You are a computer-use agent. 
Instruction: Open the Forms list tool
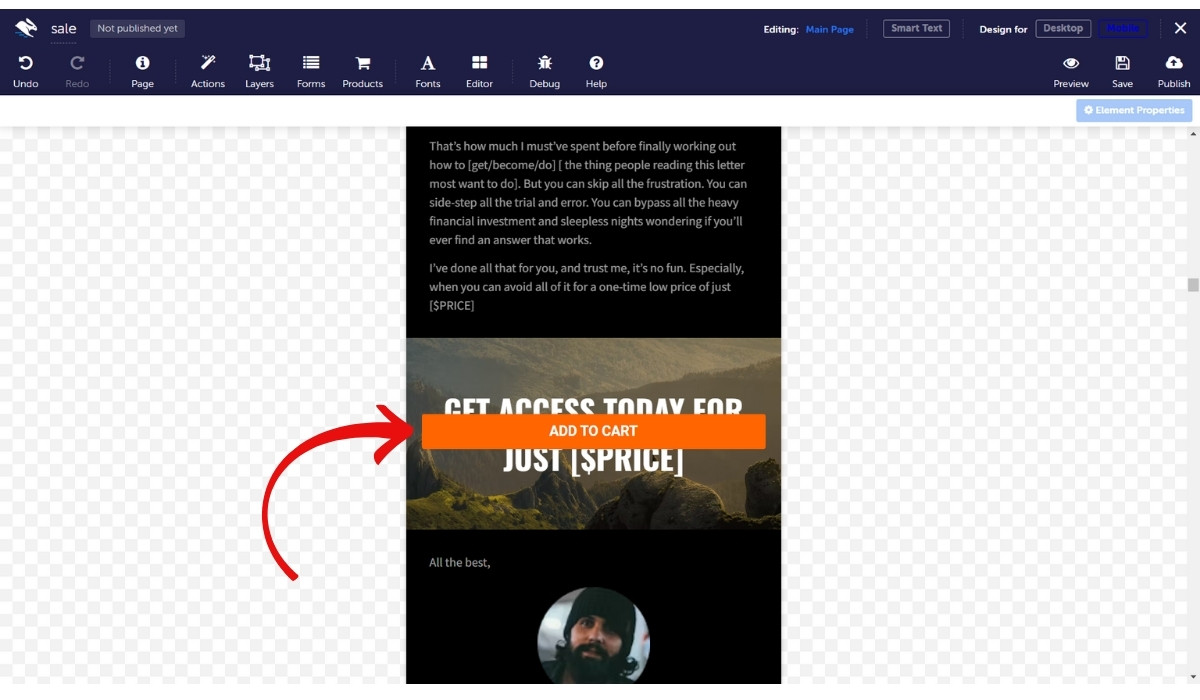tap(311, 63)
